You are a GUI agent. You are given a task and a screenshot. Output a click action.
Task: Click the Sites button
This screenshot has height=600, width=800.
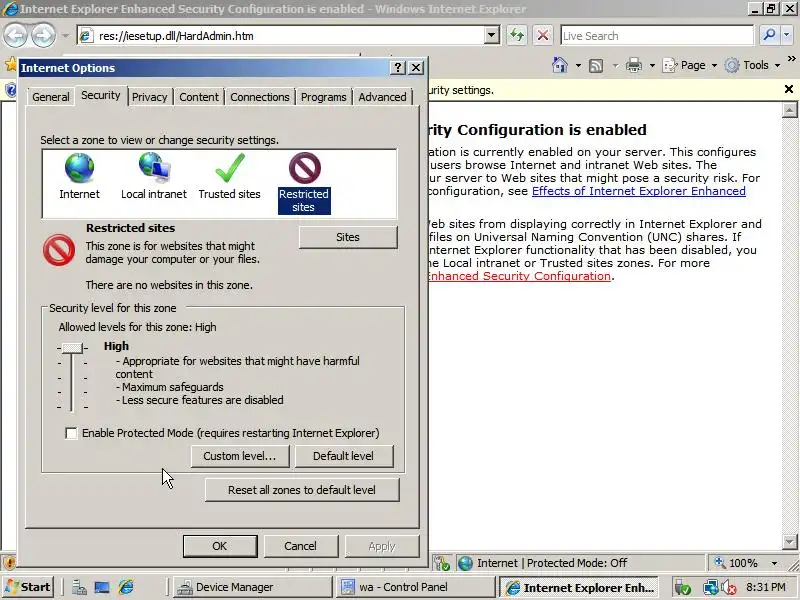[348, 237]
